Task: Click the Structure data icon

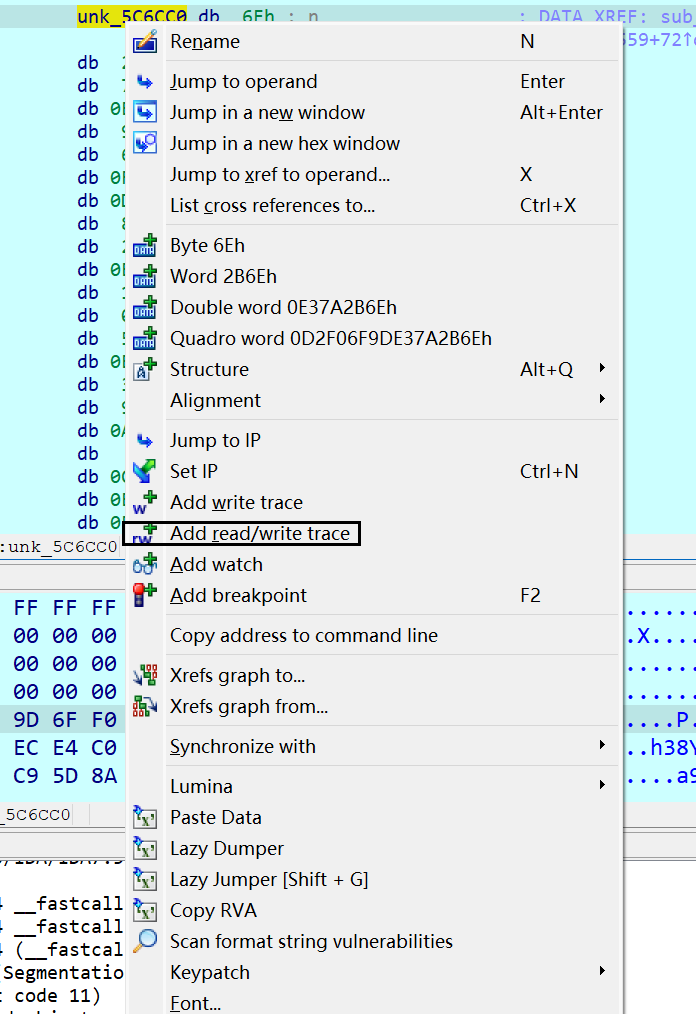Action: (145, 369)
